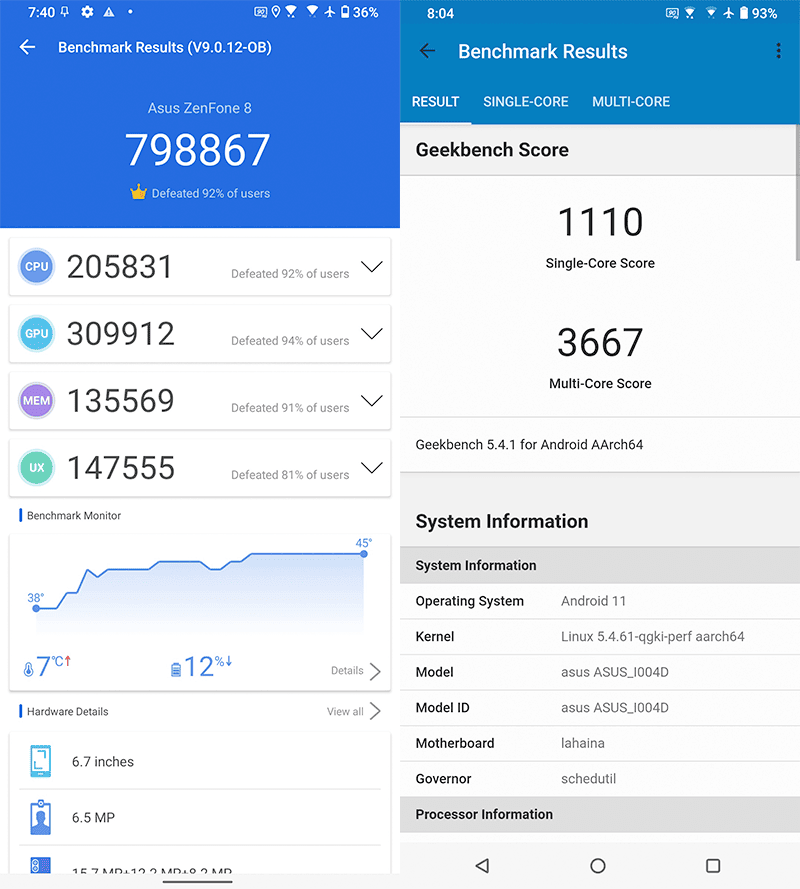
Task: Tap the total score 798867
Action: (x=197, y=150)
